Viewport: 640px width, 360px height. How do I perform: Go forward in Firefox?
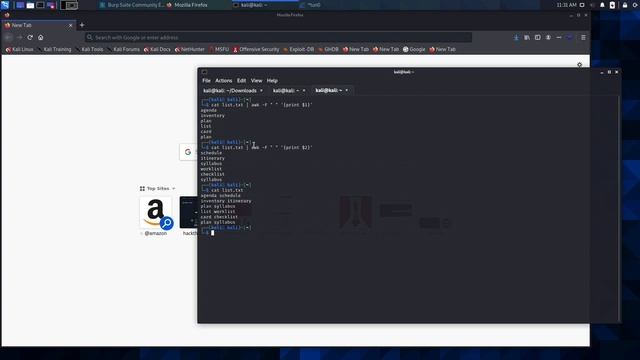click(x=19, y=37)
